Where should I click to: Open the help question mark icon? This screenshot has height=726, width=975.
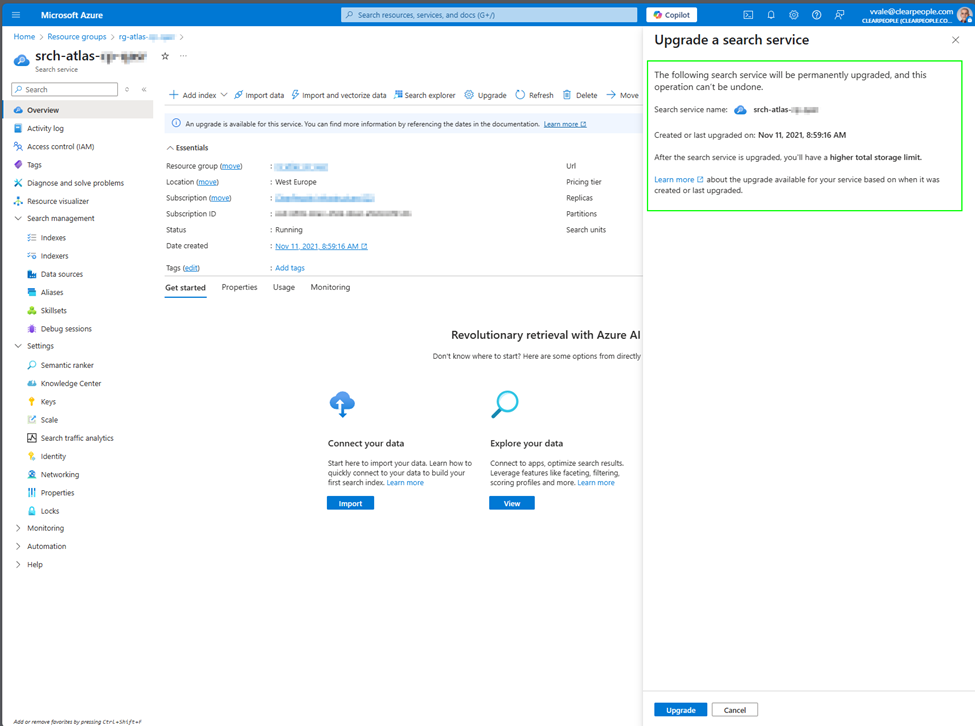click(x=816, y=15)
